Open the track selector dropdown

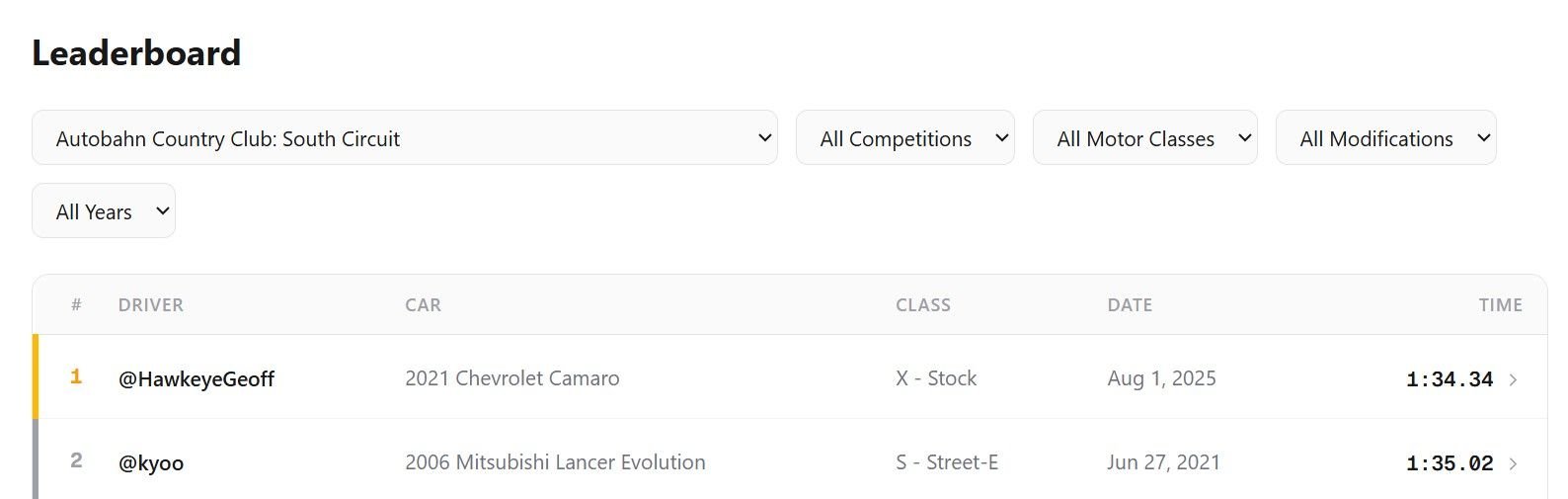[404, 138]
